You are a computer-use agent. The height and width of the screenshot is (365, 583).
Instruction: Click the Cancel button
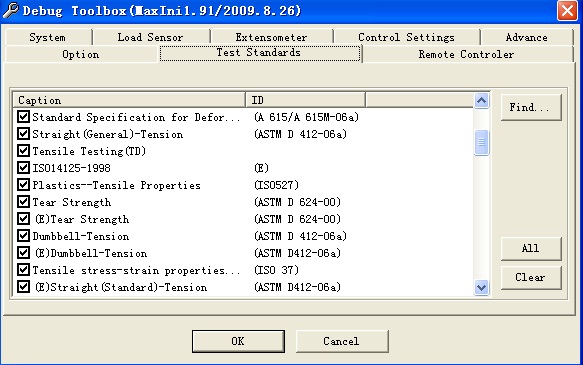tap(342, 341)
